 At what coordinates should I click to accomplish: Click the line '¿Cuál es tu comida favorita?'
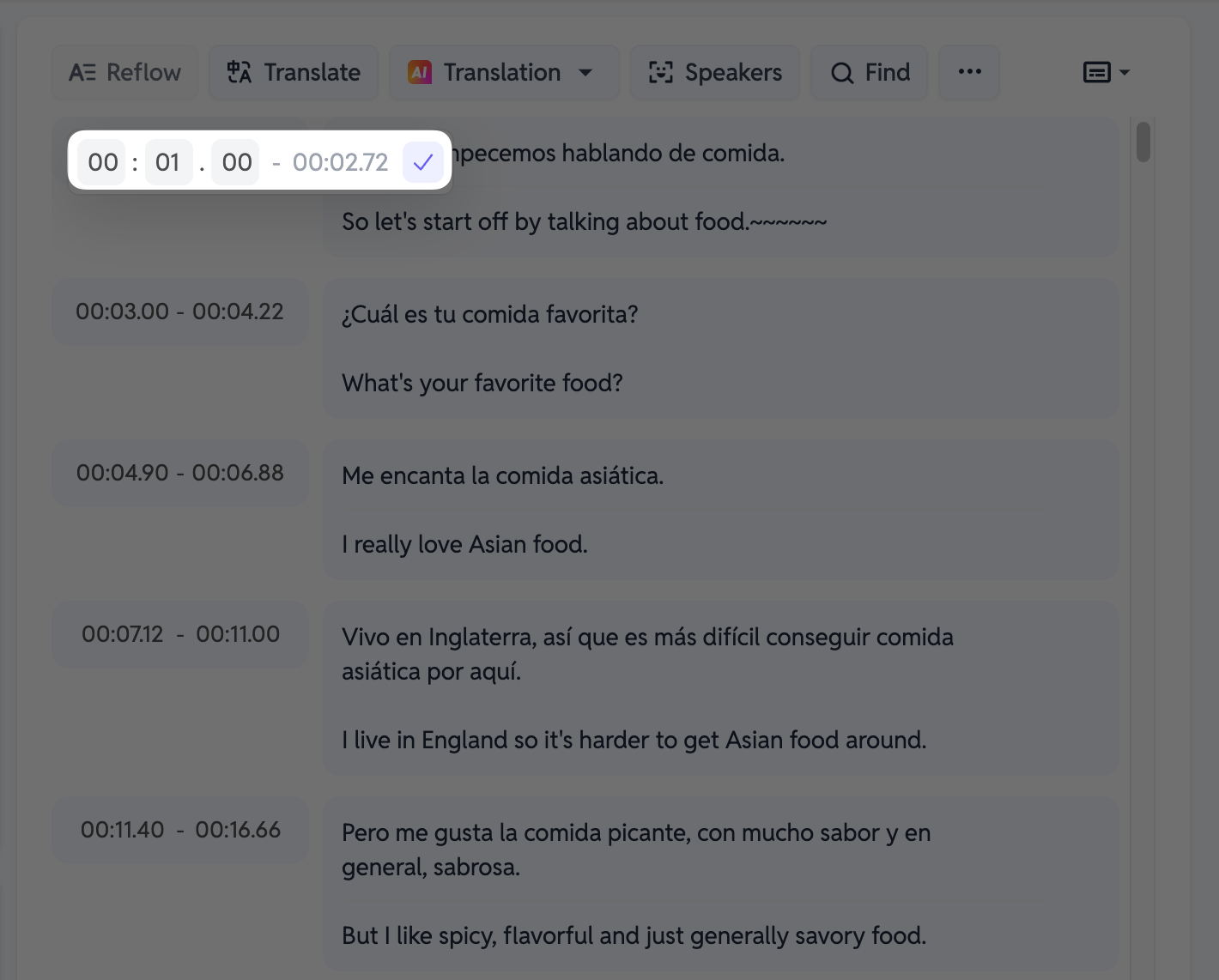tap(490, 315)
